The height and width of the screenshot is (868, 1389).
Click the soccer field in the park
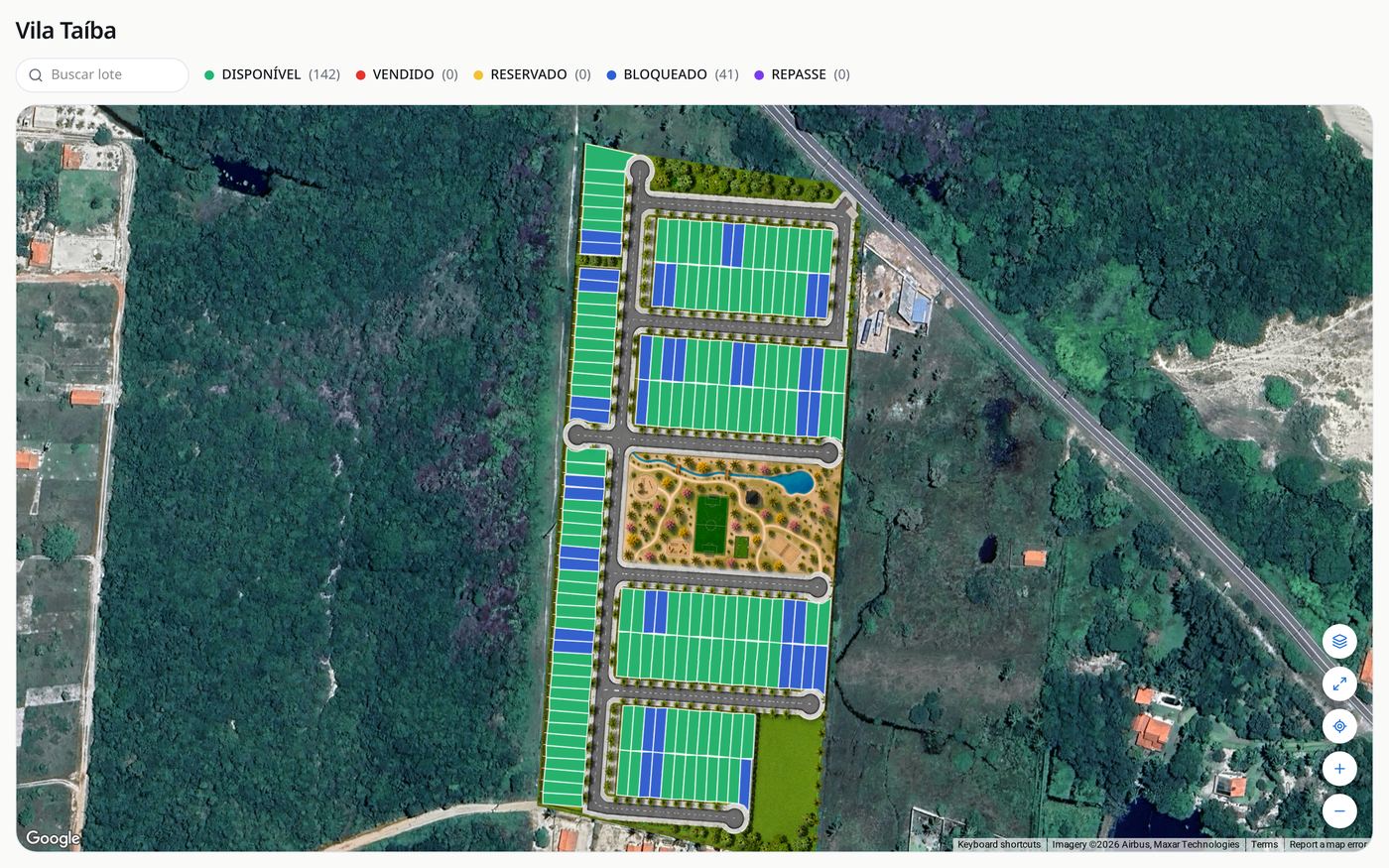pyautogui.click(x=710, y=525)
